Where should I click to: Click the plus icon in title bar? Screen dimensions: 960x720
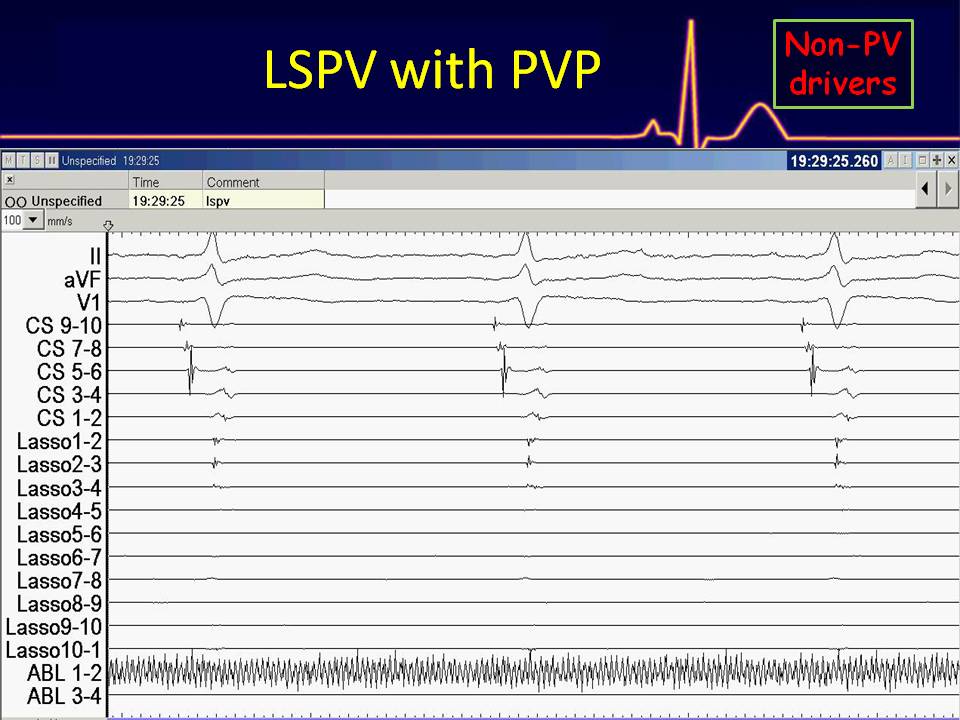pyautogui.click(x=936, y=161)
